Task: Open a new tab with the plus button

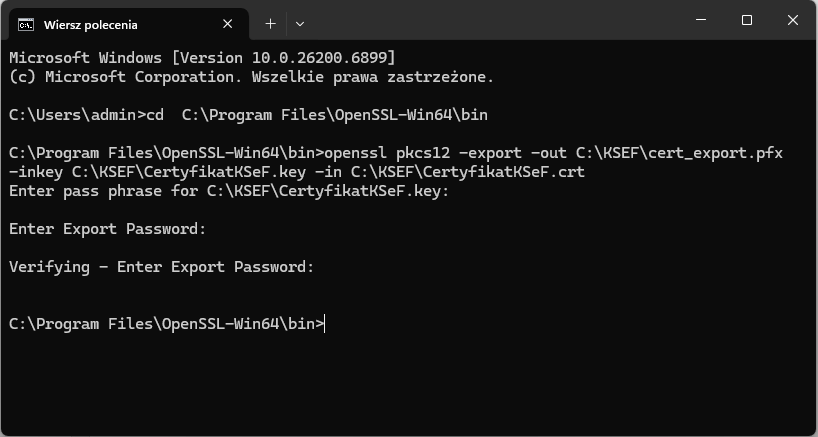Action: [270, 23]
